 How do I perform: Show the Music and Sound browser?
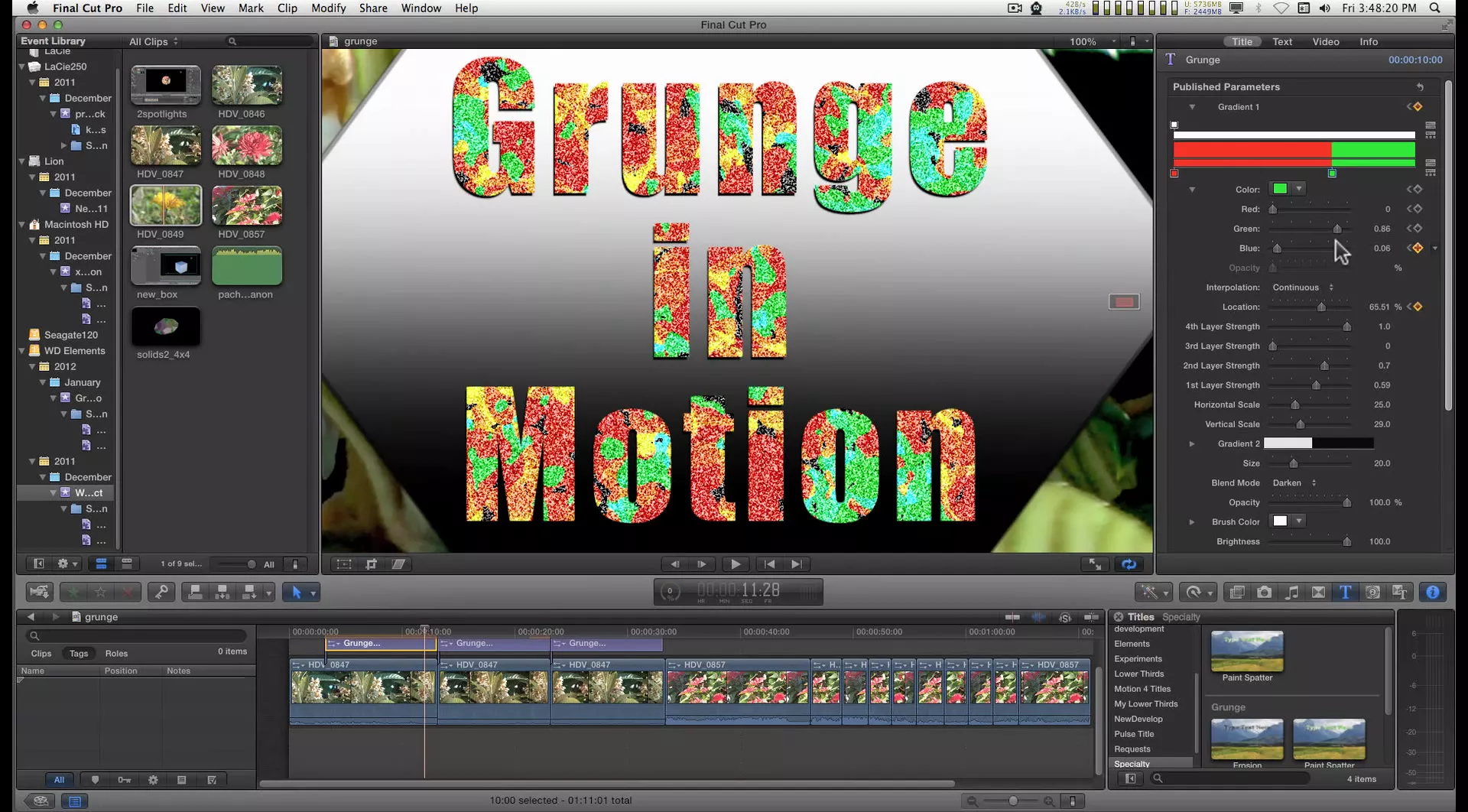pos(1291,592)
